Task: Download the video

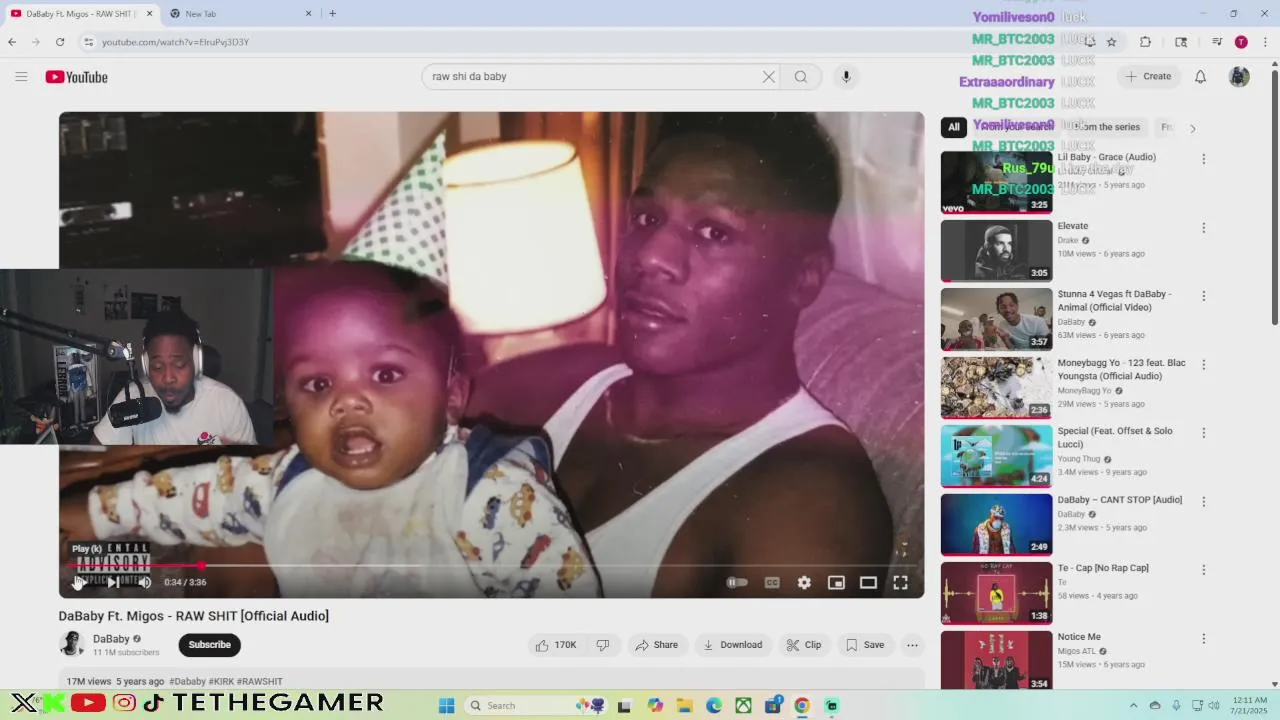Action: click(733, 645)
